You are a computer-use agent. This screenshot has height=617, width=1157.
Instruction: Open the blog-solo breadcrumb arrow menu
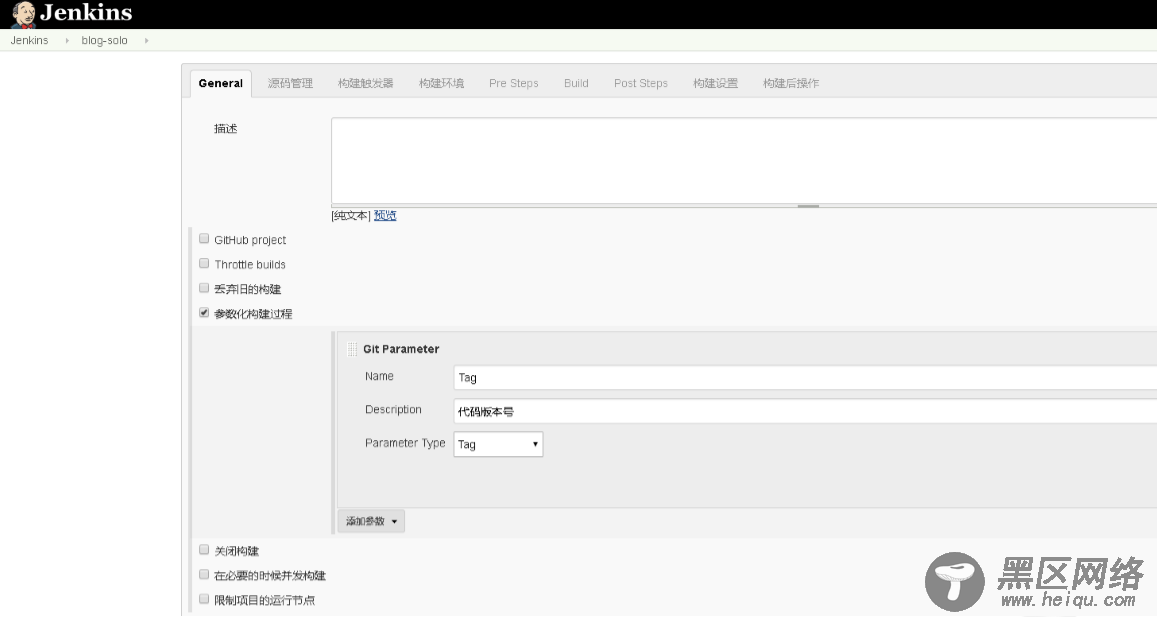tap(146, 41)
